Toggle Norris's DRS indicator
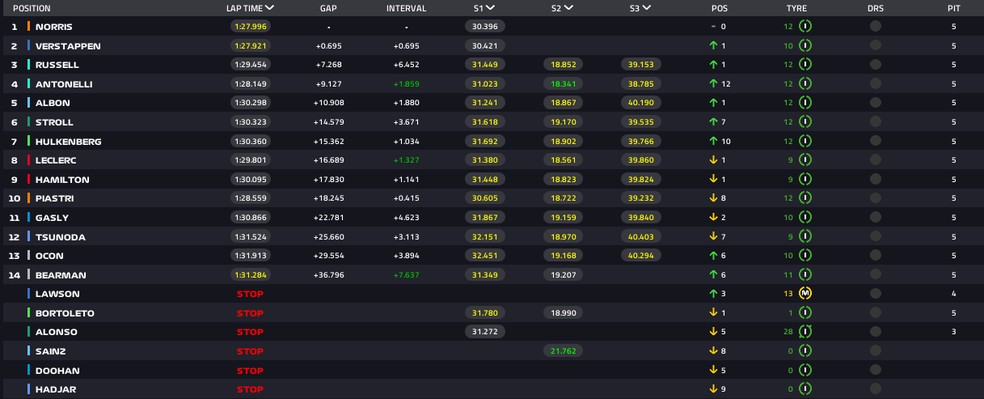Viewport: 984px width, 399px height. tap(875, 26)
